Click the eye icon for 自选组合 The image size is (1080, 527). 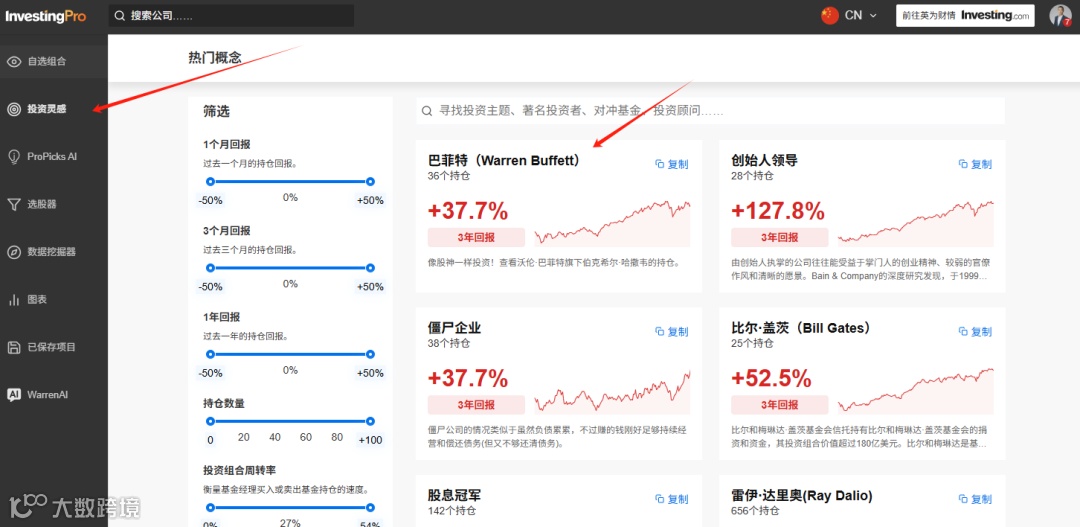point(14,61)
